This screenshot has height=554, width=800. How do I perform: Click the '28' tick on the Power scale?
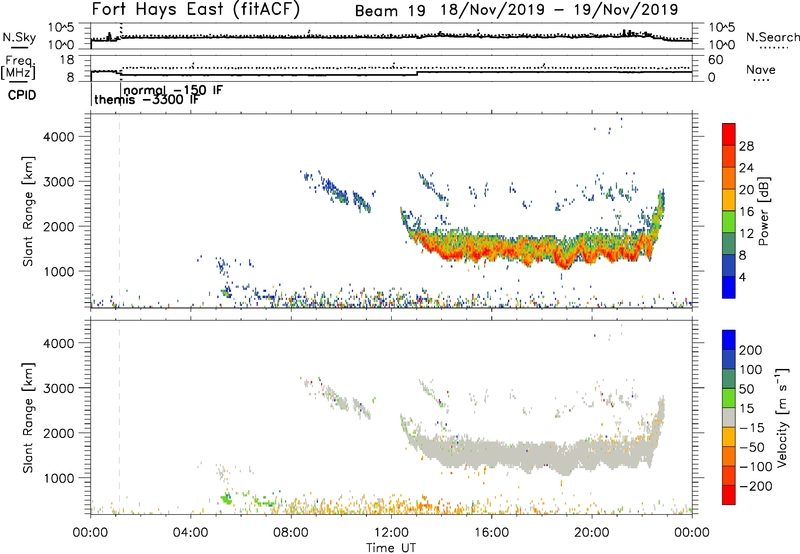coord(746,146)
